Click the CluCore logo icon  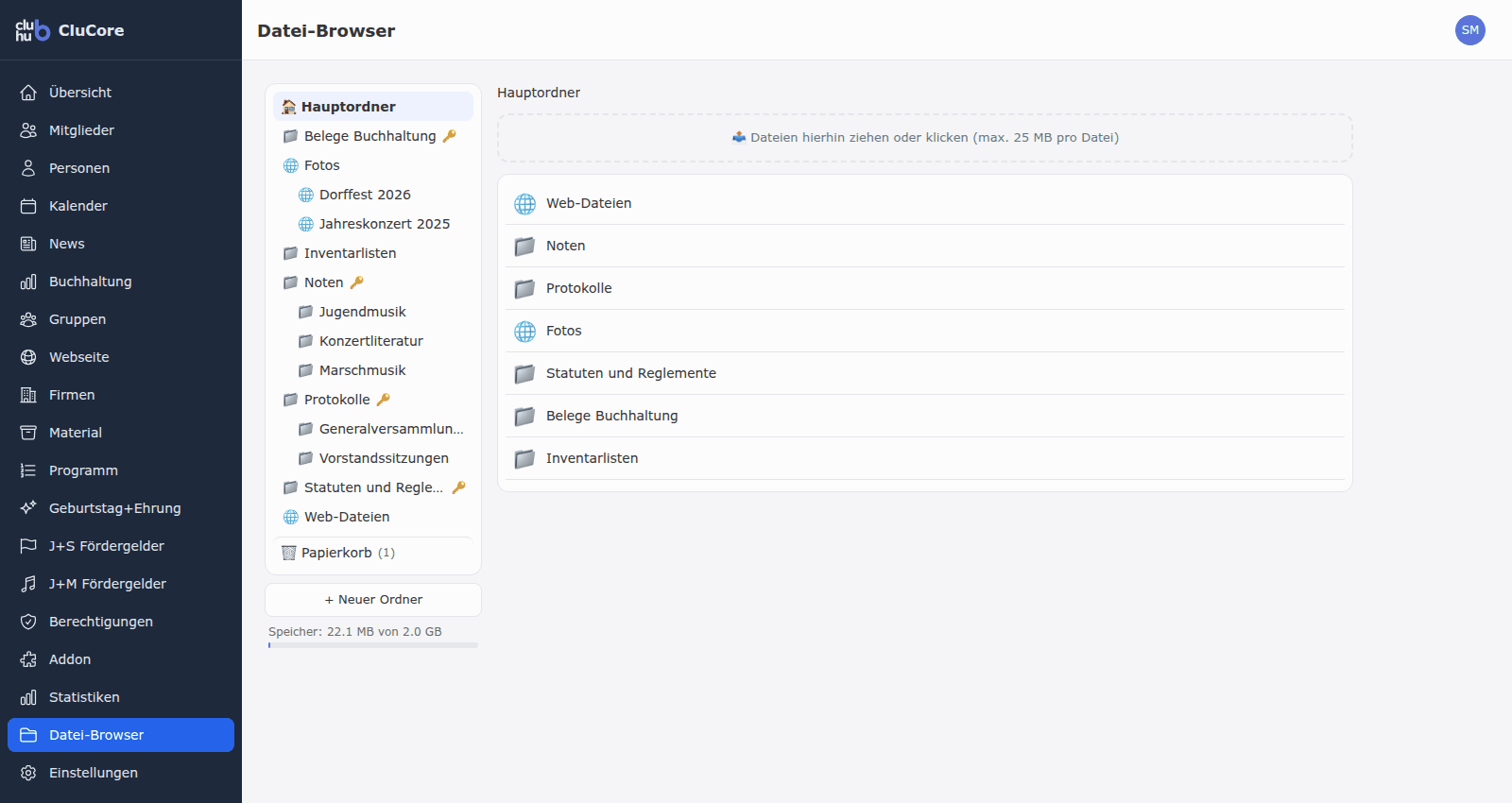pyautogui.click(x=32, y=30)
